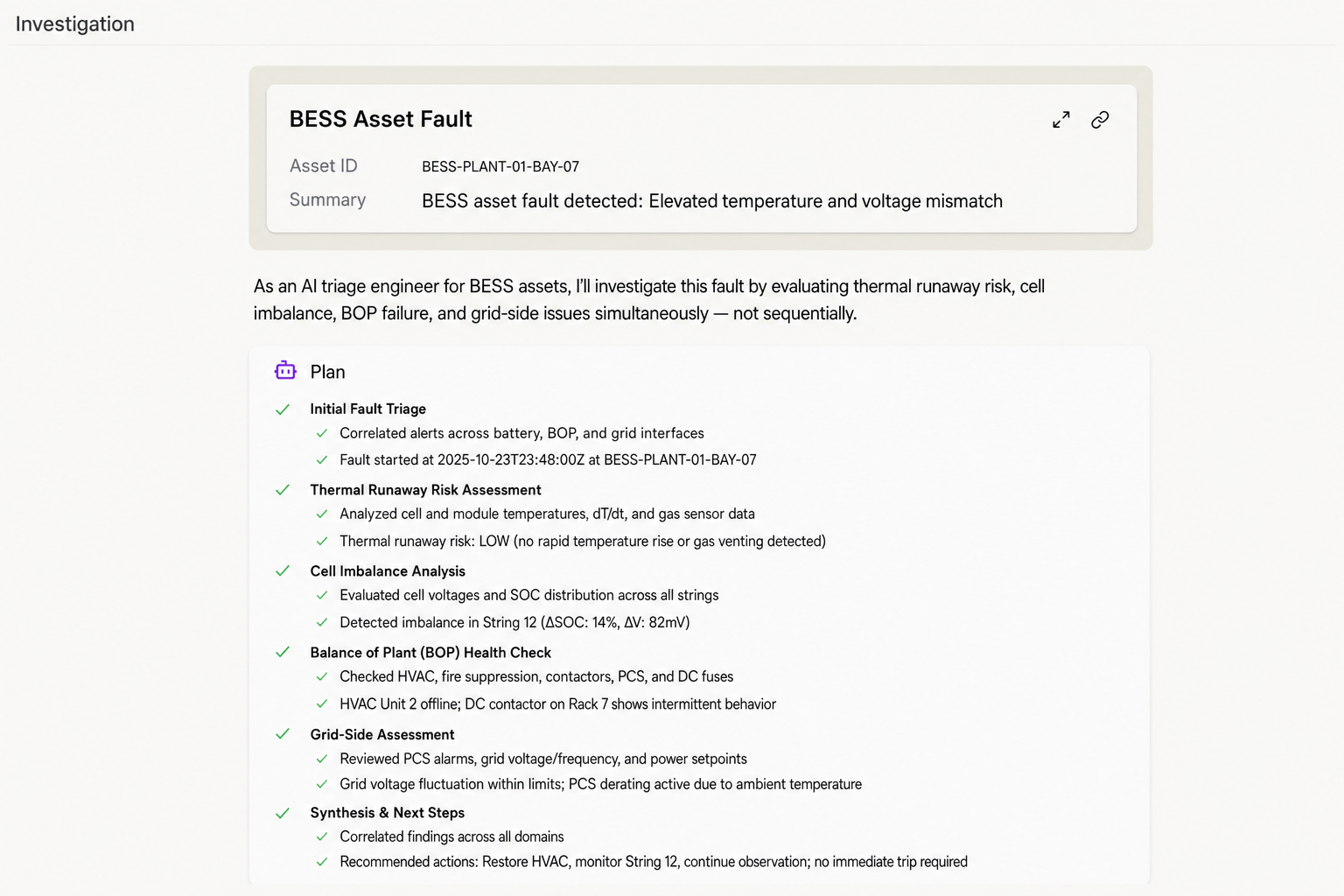
Task: Select the Initial Fault Triage step
Action: pos(367,409)
